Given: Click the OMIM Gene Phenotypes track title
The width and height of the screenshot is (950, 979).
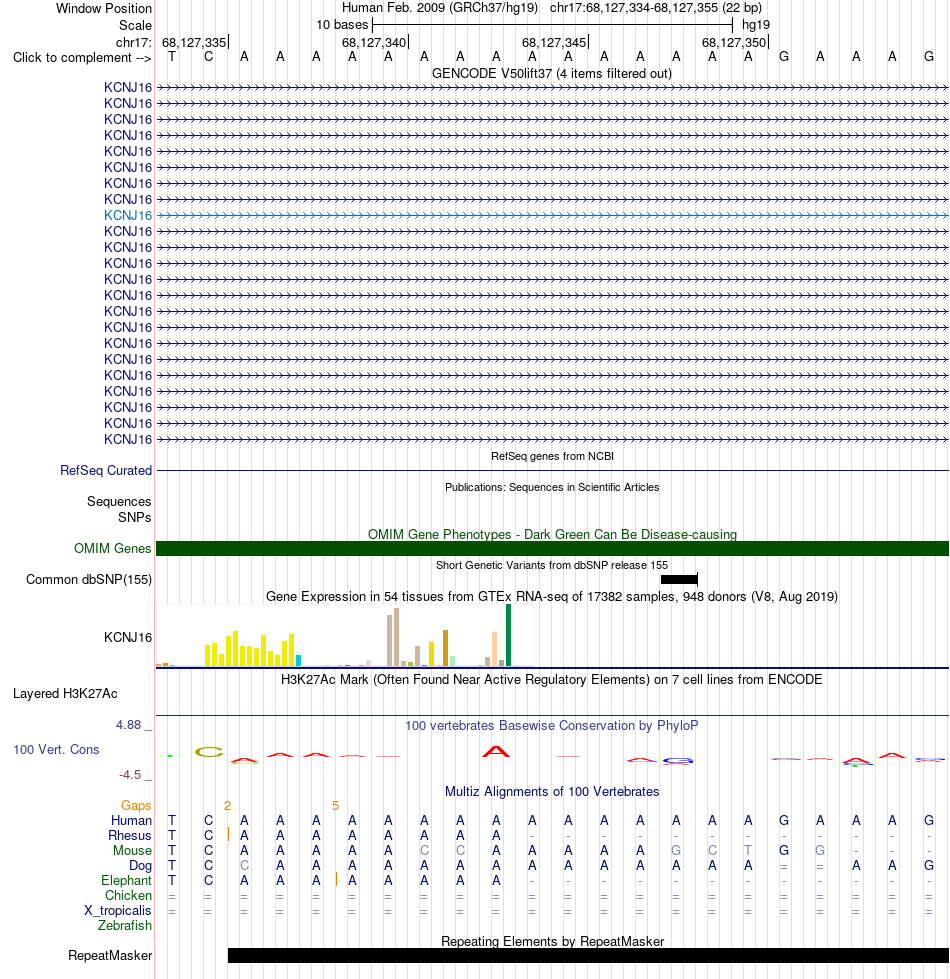Looking at the screenshot, I should click(x=552, y=534).
